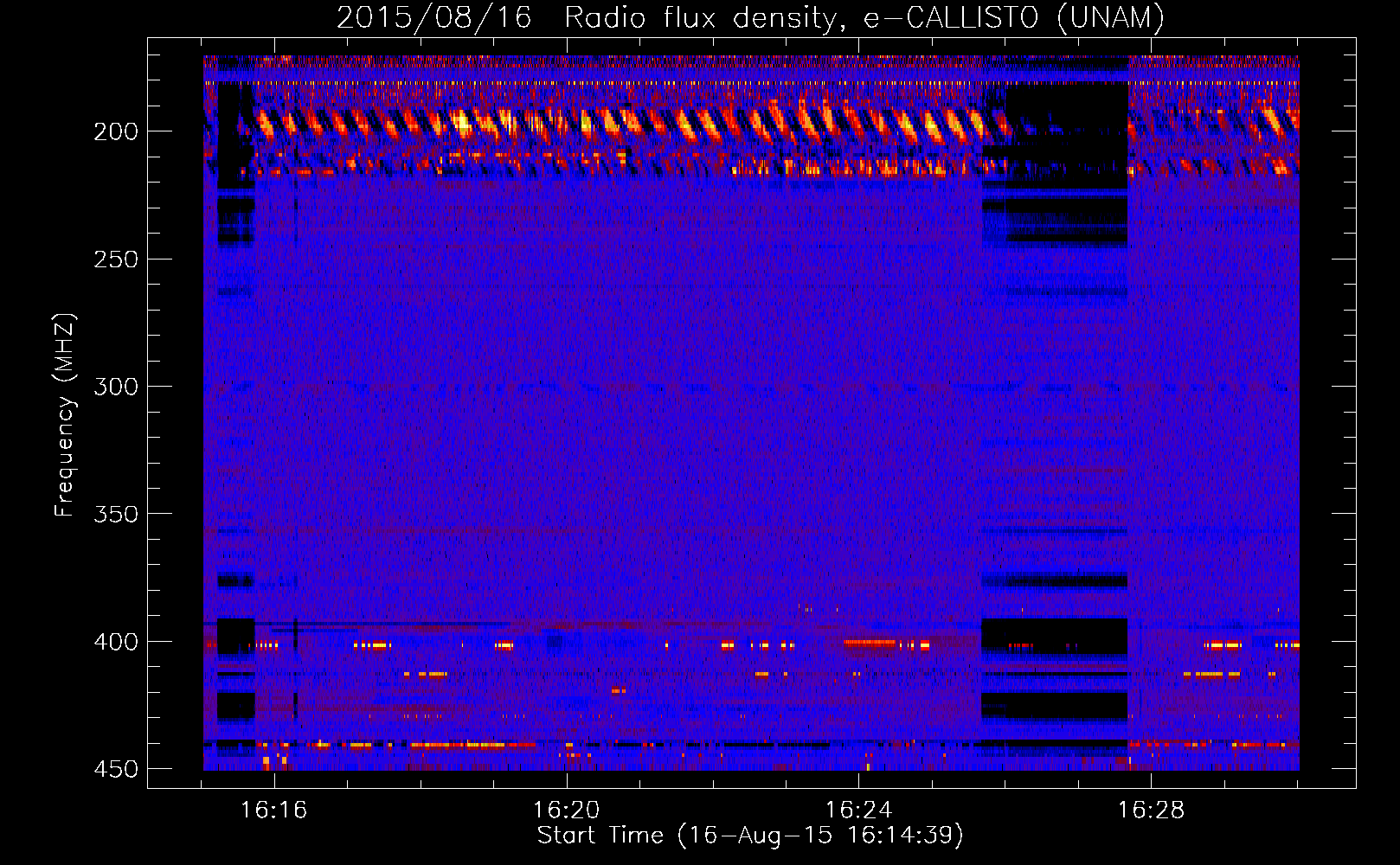
Task: Select the 250 frequency tick label
Action: (x=116, y=259)
